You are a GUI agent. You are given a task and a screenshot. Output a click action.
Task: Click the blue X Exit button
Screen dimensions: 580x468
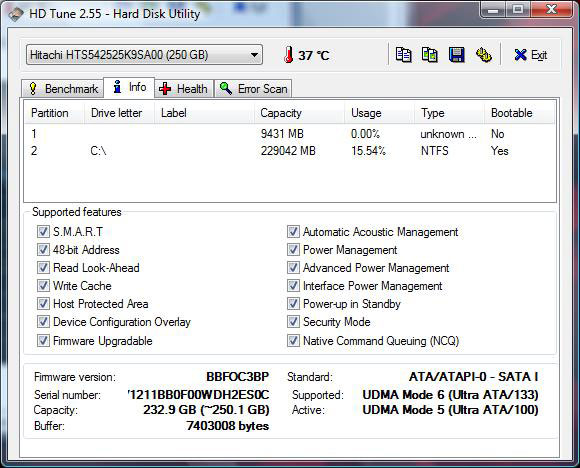click(x=530, y=55)
